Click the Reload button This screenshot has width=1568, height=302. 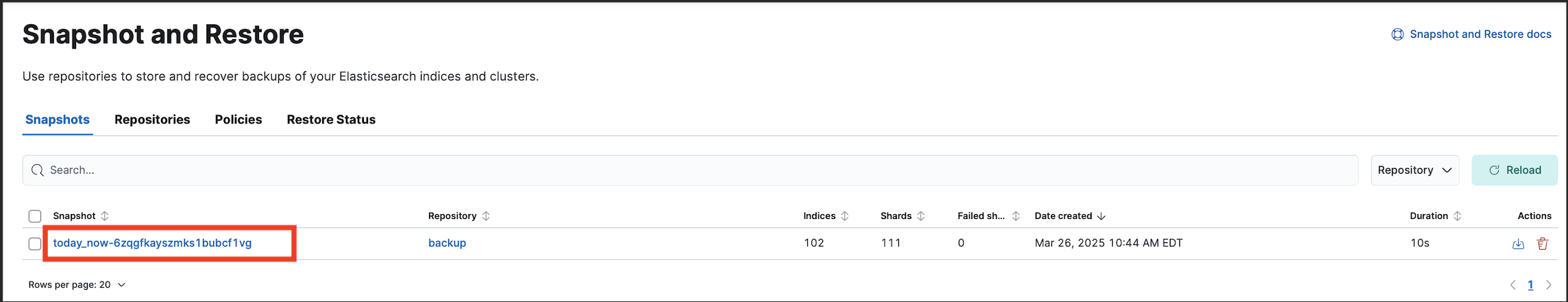click(x=1515, y=170)
